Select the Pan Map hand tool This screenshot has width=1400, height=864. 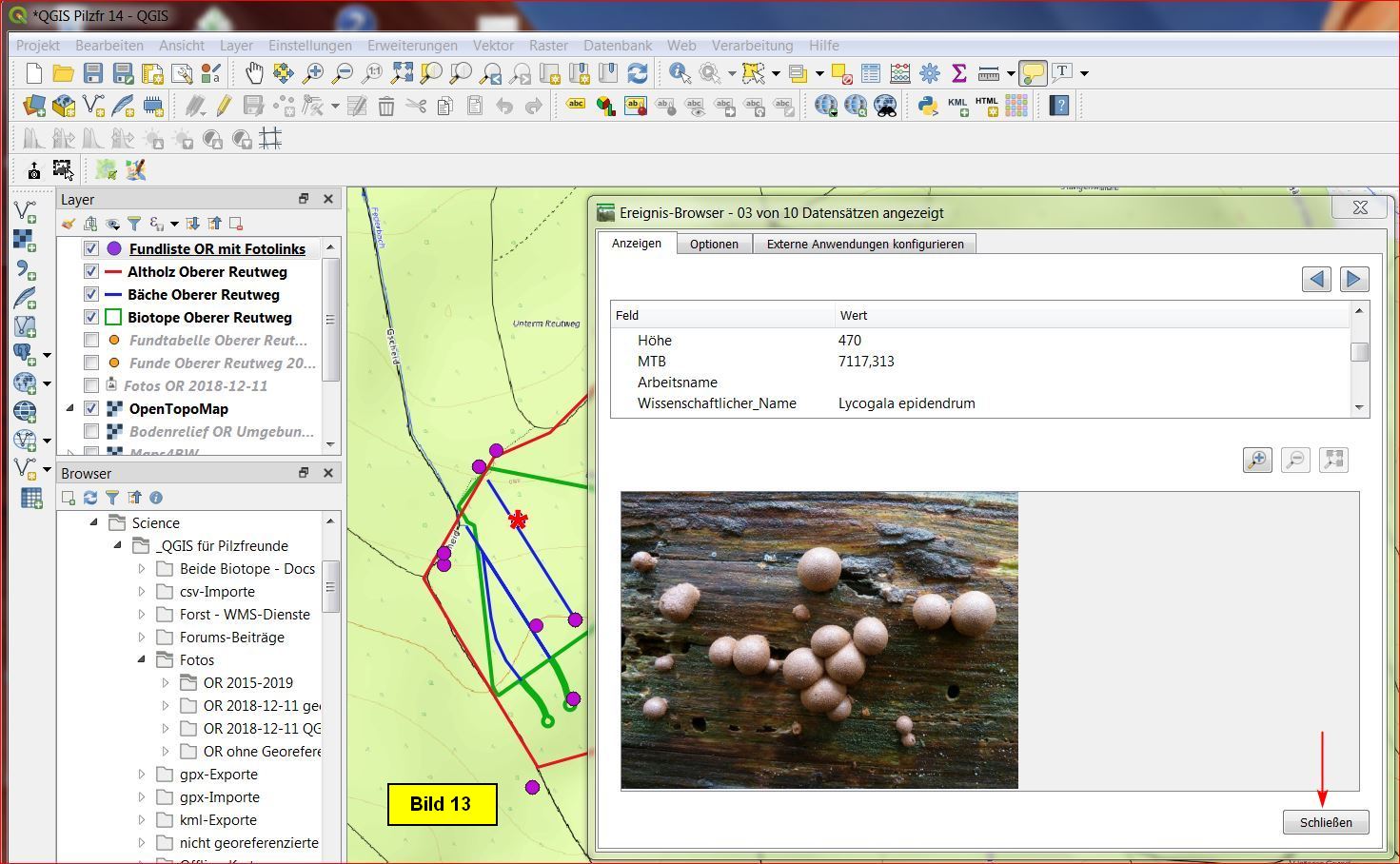click(x=254, y=73)
